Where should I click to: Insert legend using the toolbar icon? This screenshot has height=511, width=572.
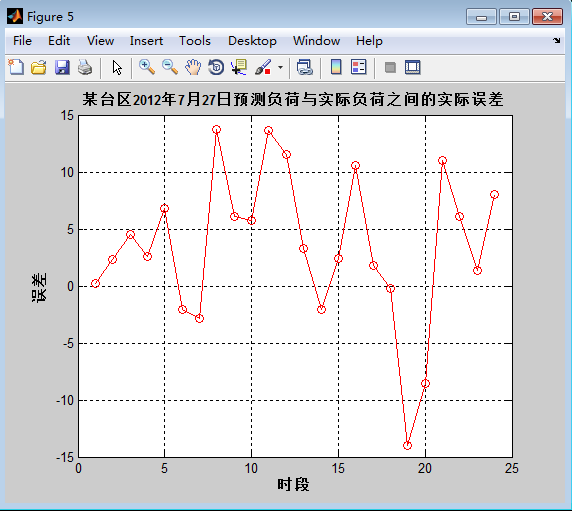pos(359,67)
